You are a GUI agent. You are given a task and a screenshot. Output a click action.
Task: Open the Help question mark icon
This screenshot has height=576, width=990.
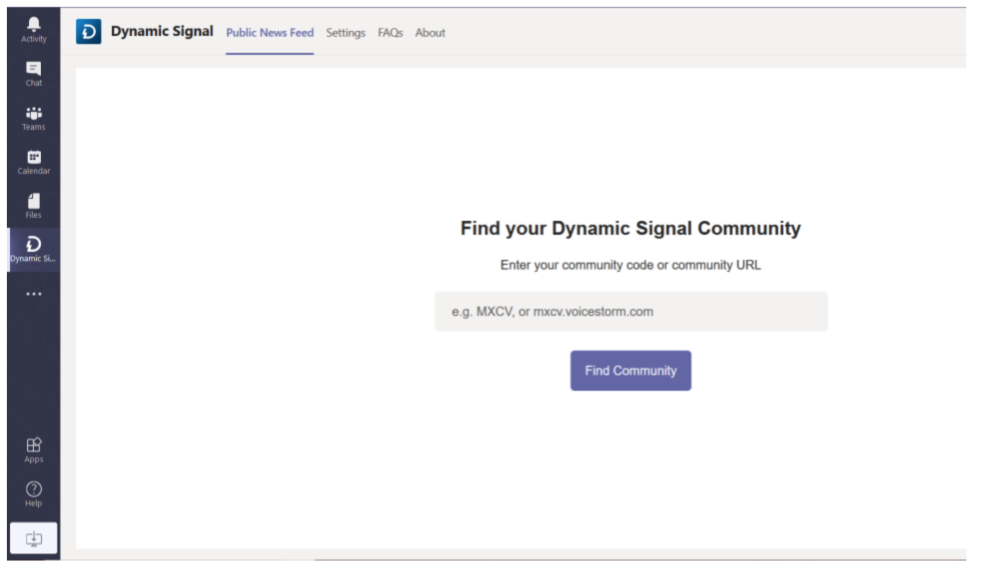(33, 489)
